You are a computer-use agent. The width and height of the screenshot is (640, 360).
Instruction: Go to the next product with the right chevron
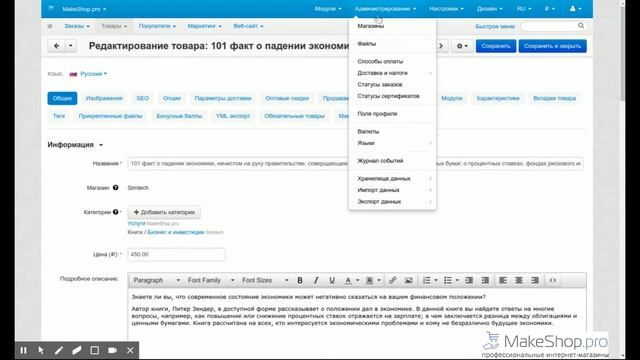441,46
